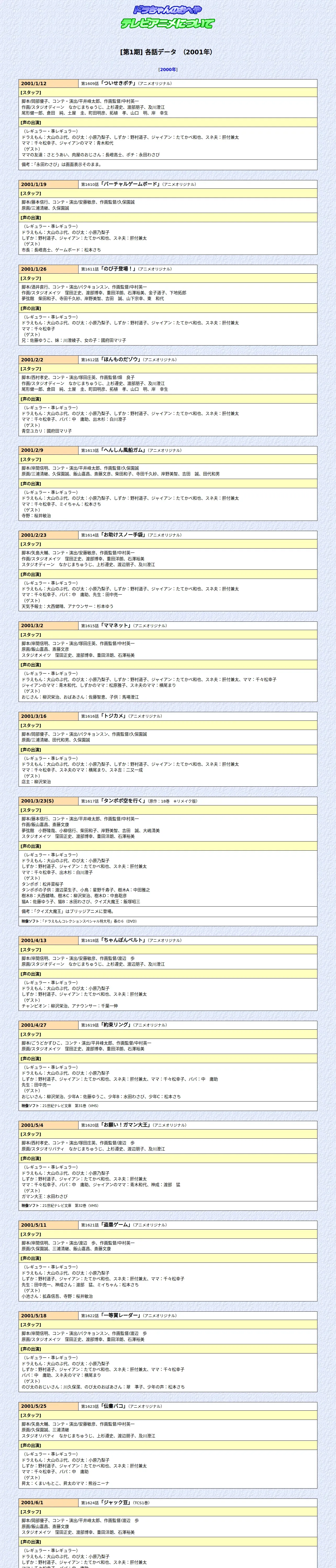Click the 備考 note about クイズ大魔王
Screen dimensions: 336x1568
click(x=68, y=911)
